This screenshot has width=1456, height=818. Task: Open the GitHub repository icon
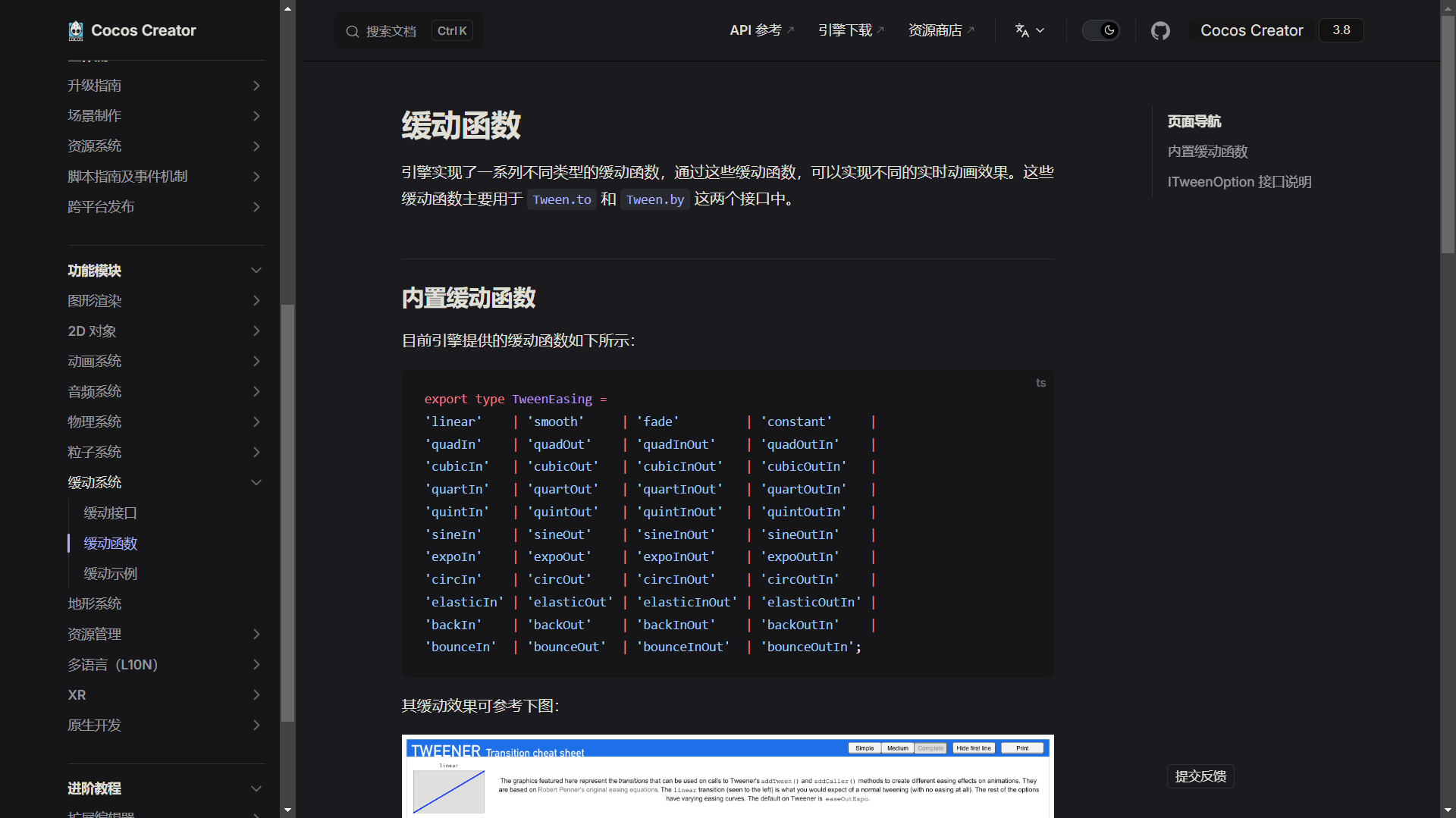1160,30
